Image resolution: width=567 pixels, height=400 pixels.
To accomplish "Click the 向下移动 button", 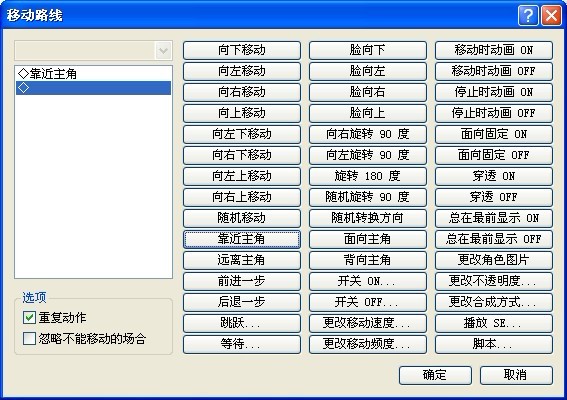I will click(242, 50).
